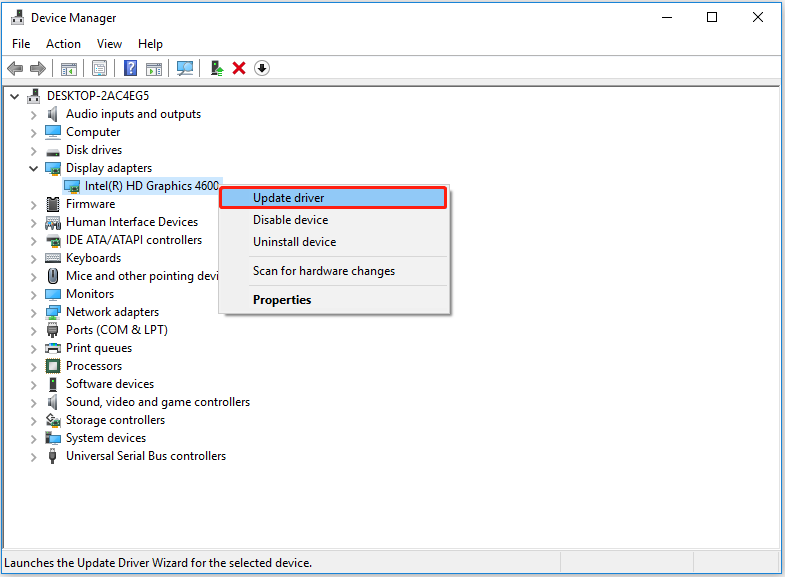Expand the Universal Serial Bus controllers node

(33, 456)
